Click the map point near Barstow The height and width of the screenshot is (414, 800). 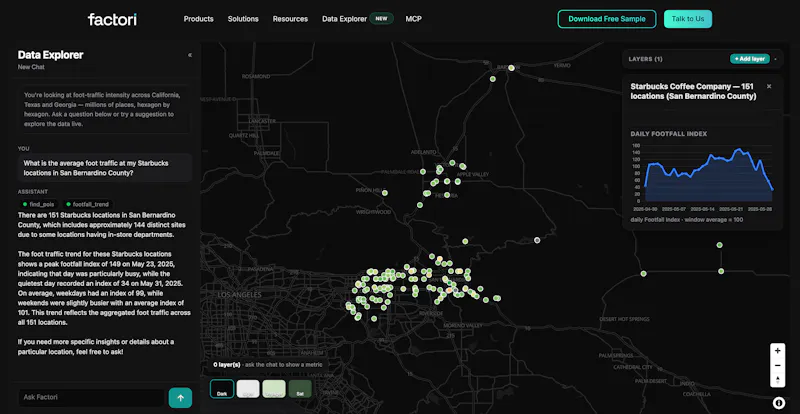point(511,68)
